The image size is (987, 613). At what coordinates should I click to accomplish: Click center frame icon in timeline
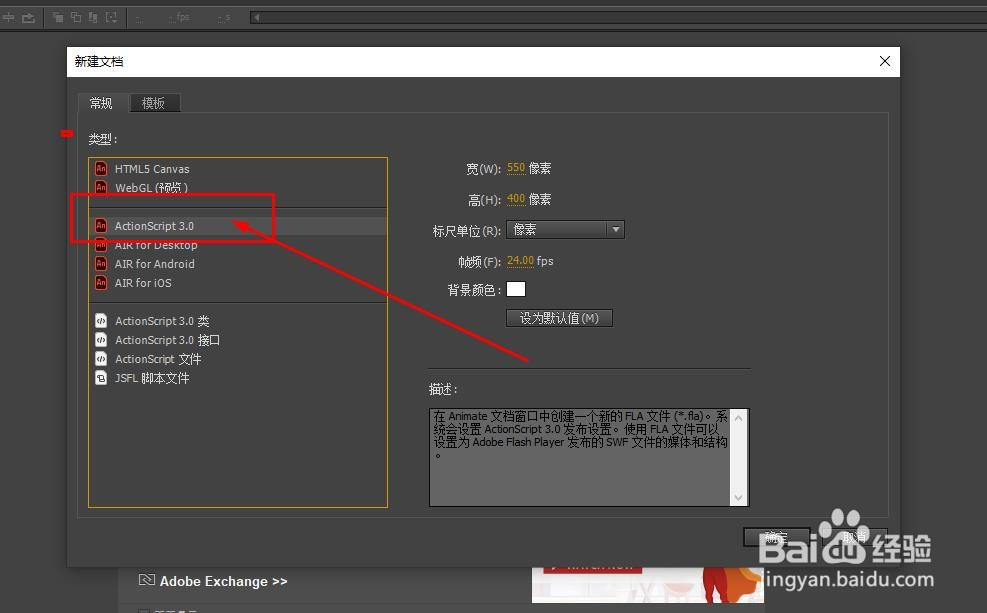click(8, 18)
